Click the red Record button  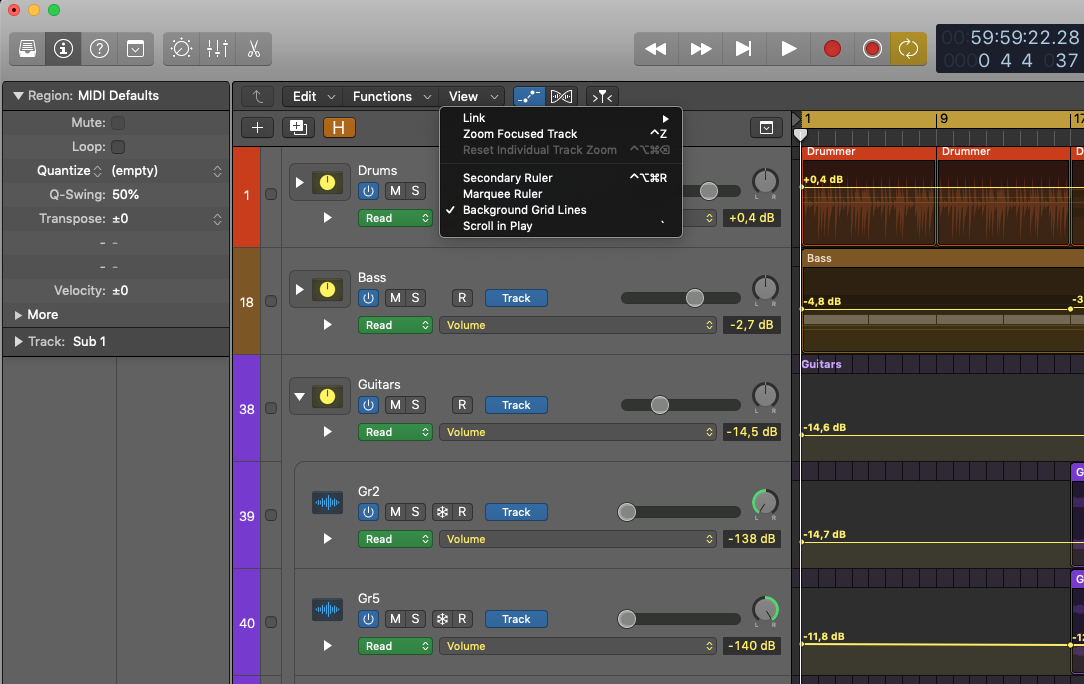[x=832, y=48]
